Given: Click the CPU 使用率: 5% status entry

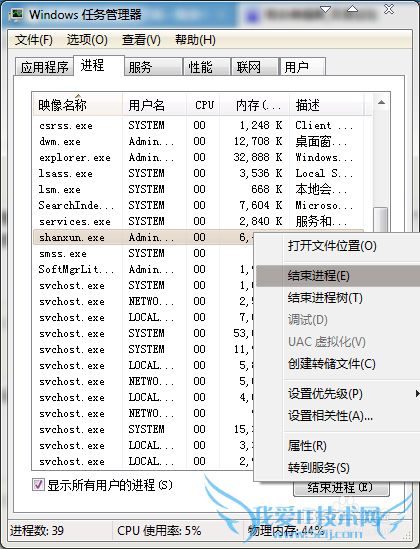Looking at the screenshot, I should [159, 531].
